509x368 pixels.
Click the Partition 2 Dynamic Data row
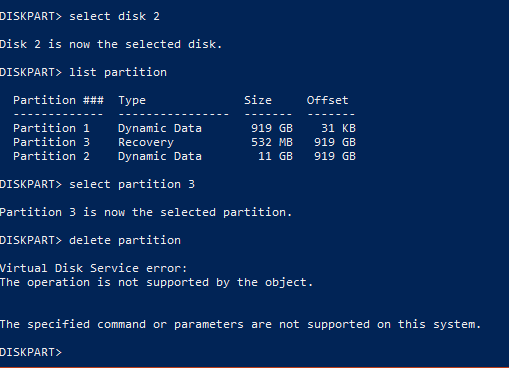(184, 156)
